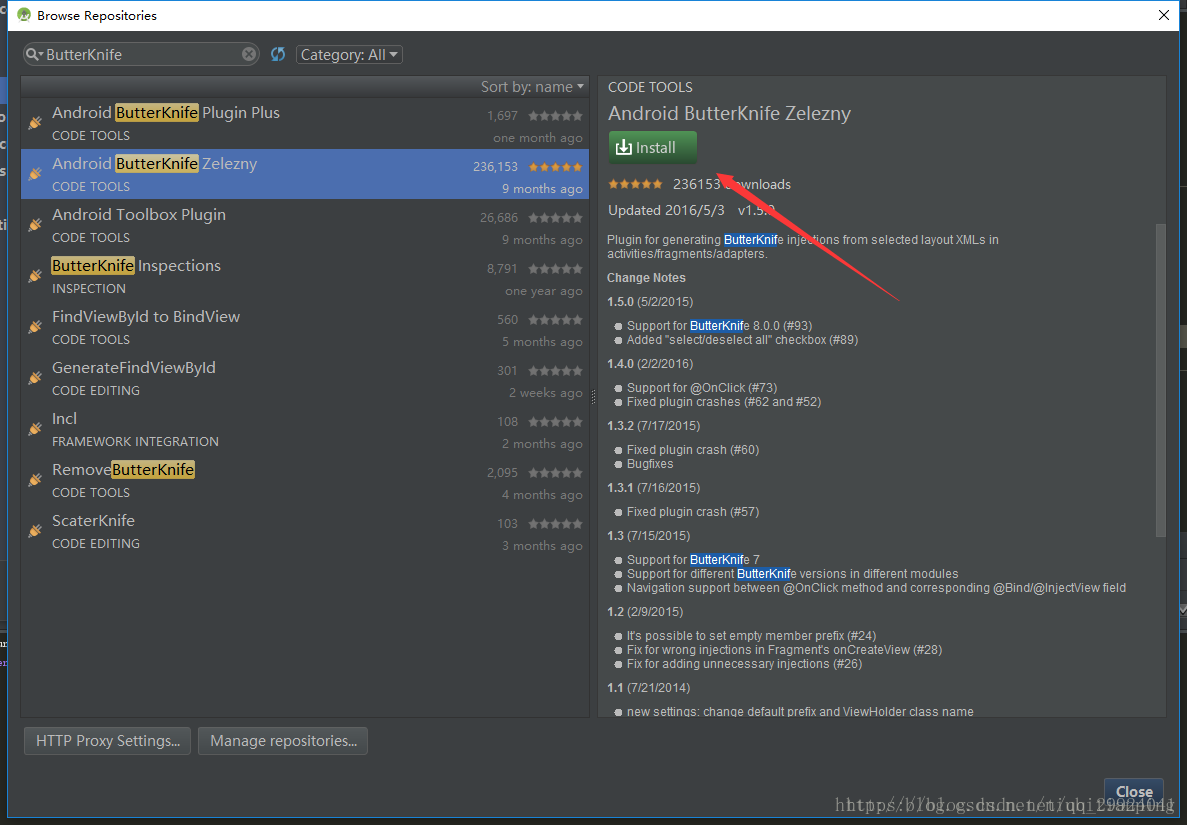This screenshot has height=825, width=1187.
Task: Focus the plugin search field
Action: [x=142, y=54]
